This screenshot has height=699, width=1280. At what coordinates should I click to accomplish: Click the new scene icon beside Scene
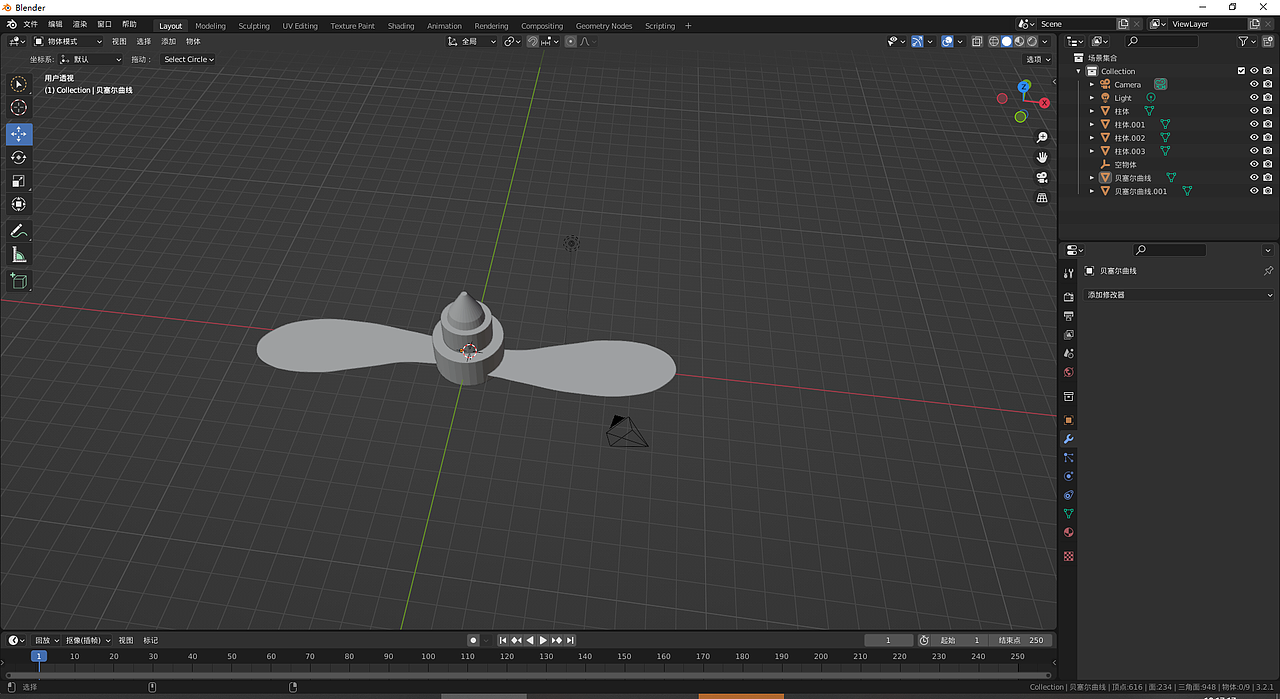point(1124,24)
